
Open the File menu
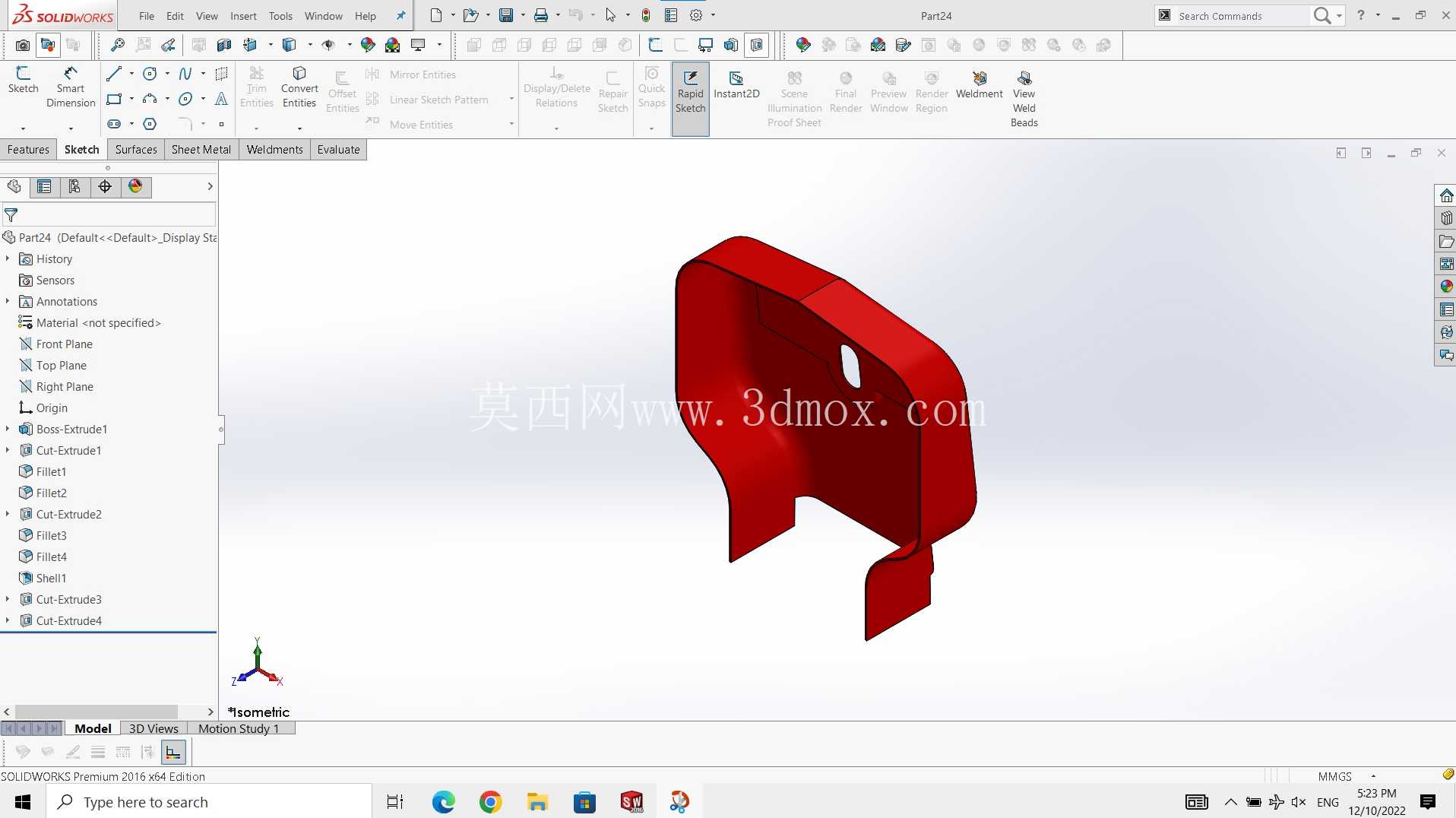click(147, 16)
